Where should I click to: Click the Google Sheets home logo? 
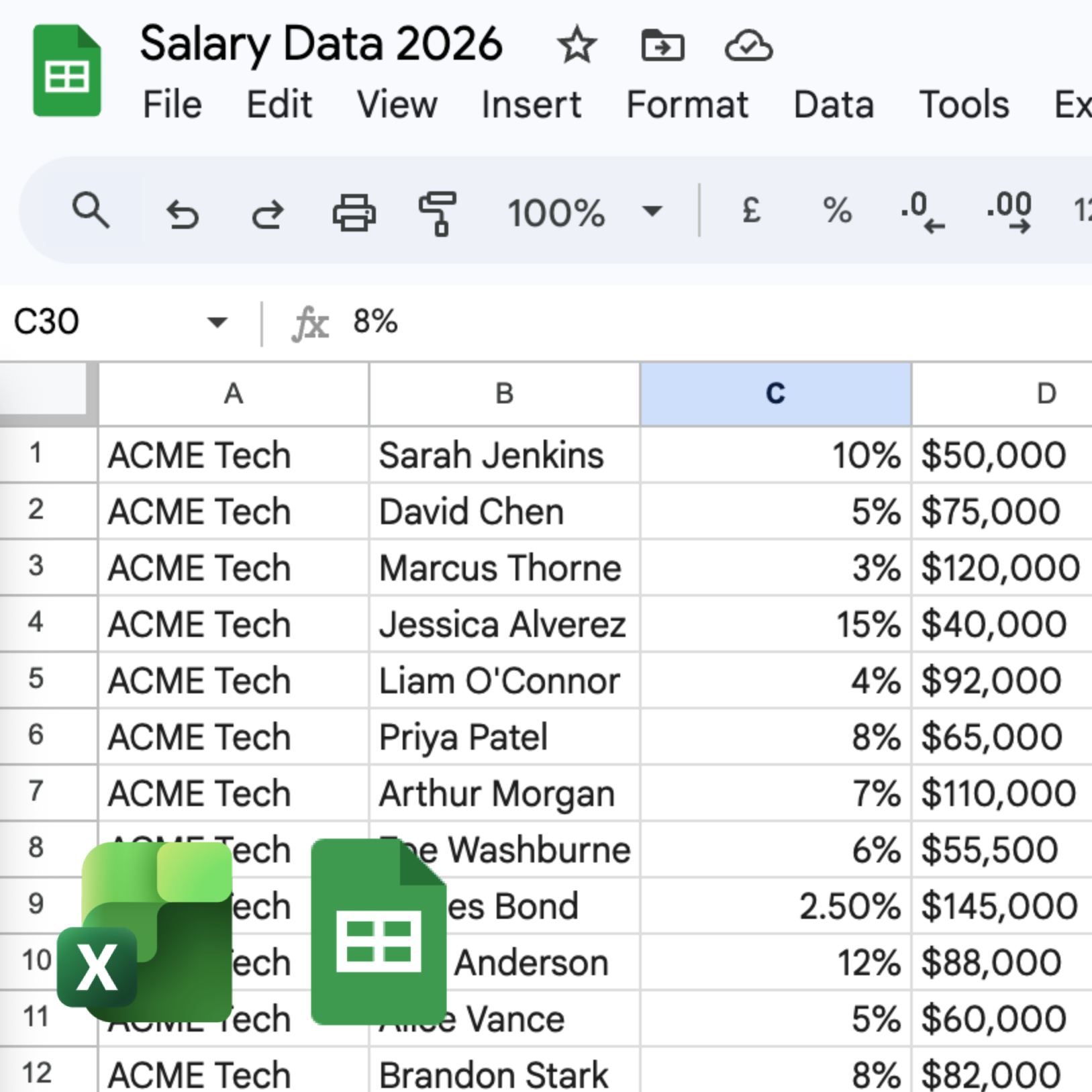tap(67, 71)
